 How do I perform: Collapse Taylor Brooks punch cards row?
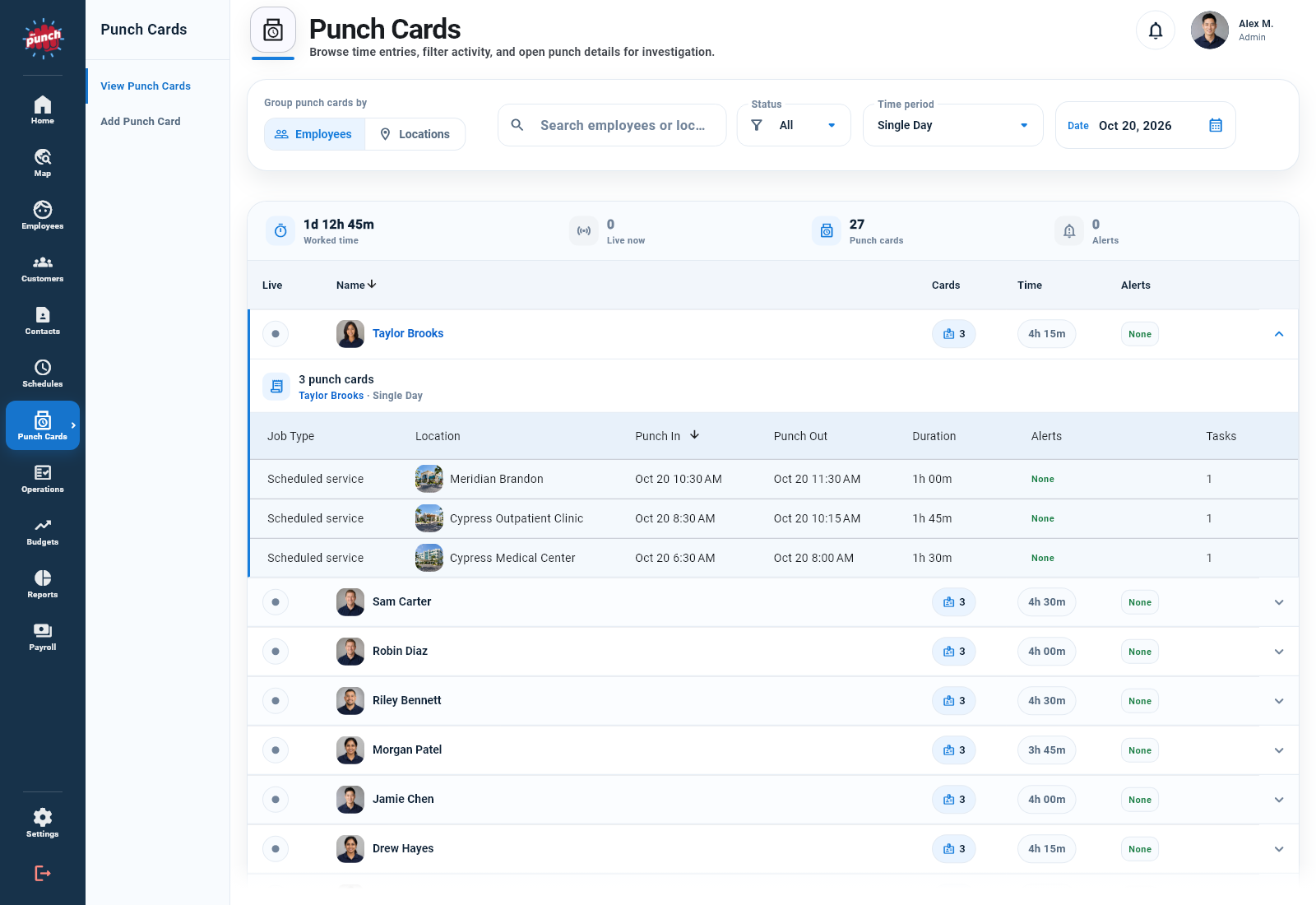pos(1279,334)
